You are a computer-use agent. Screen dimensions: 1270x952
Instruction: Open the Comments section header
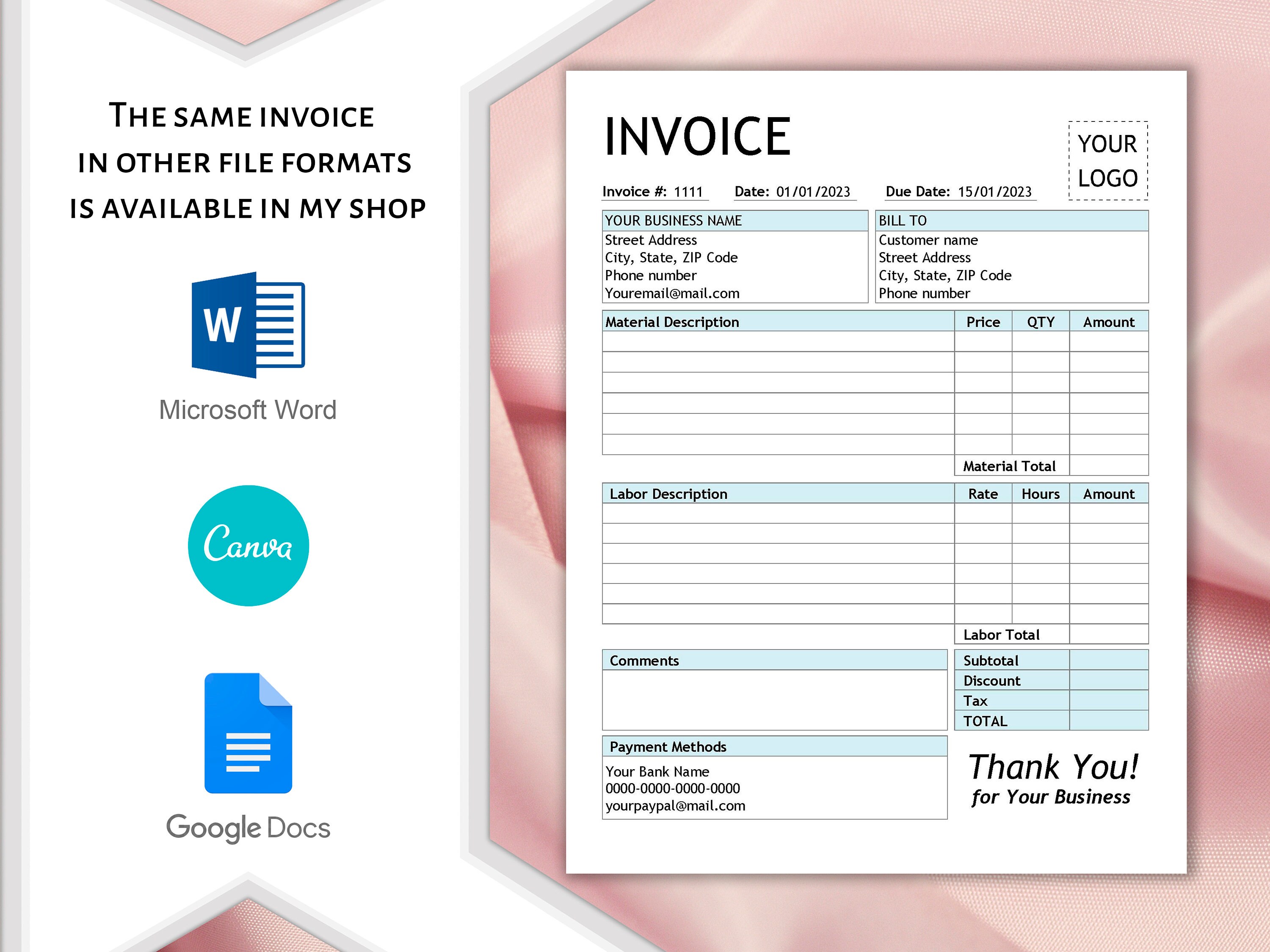coord(644,660)
